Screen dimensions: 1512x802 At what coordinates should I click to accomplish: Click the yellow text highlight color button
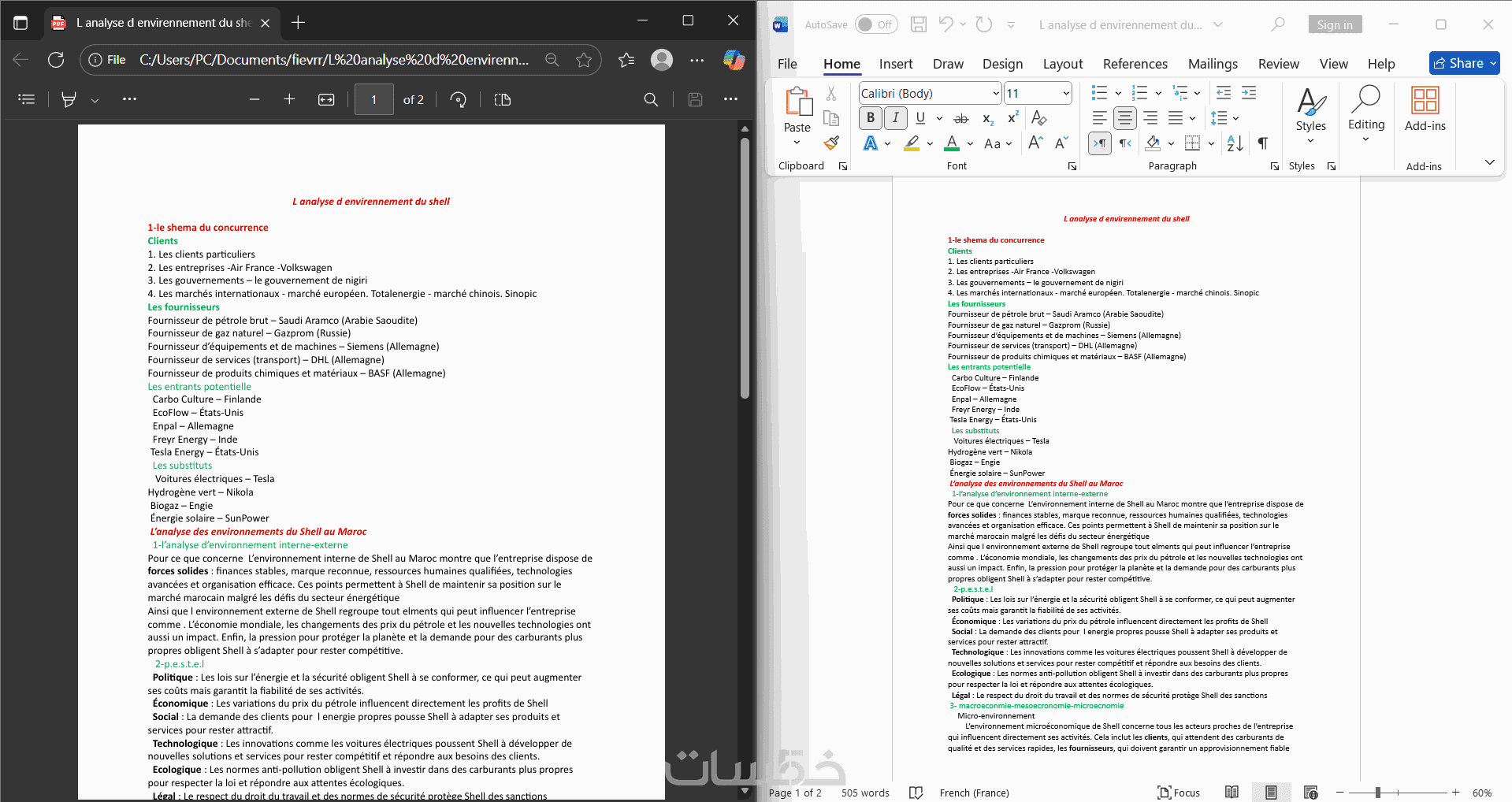click(912, 143)
